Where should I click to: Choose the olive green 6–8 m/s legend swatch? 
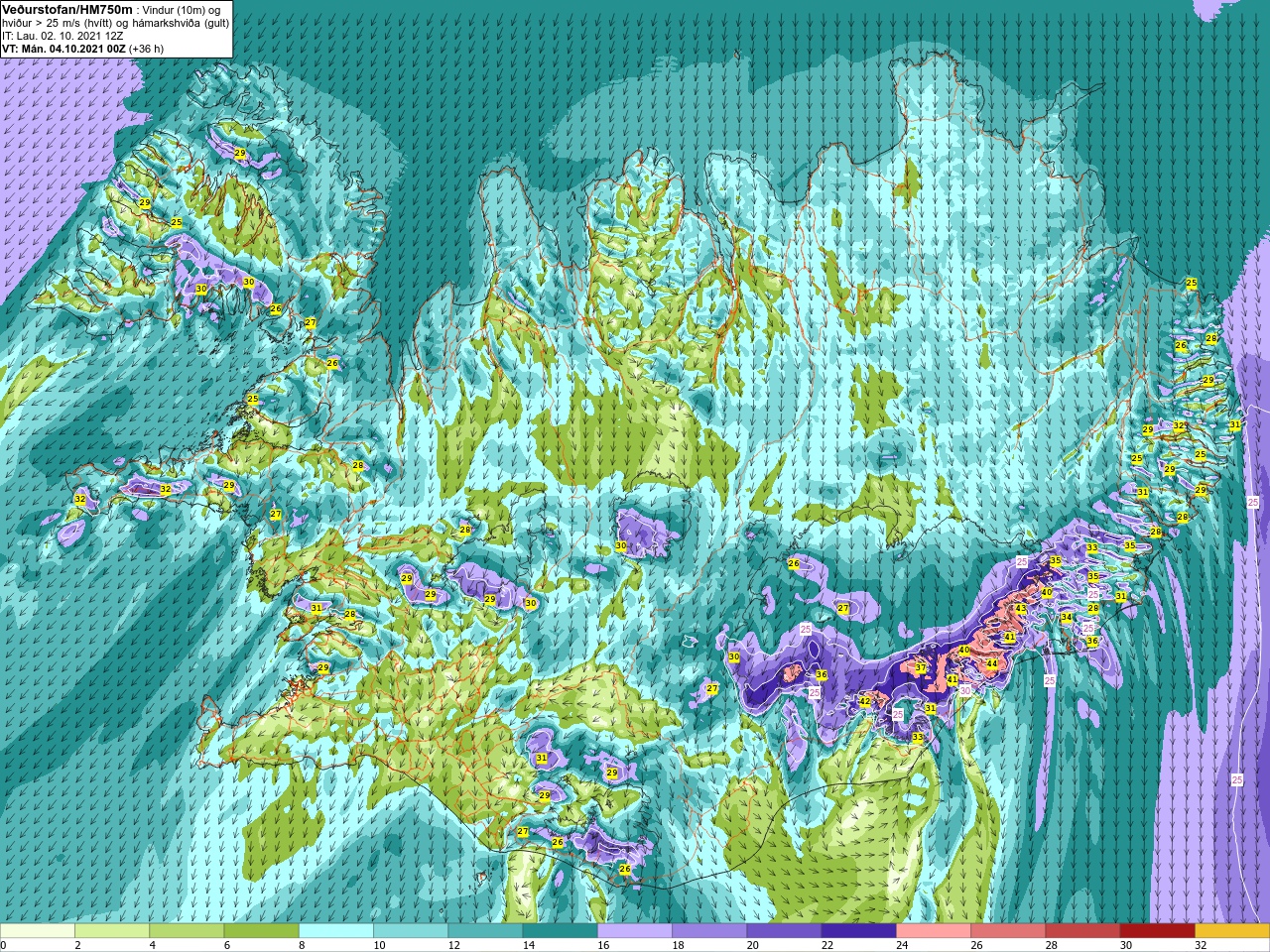[262, 931]
